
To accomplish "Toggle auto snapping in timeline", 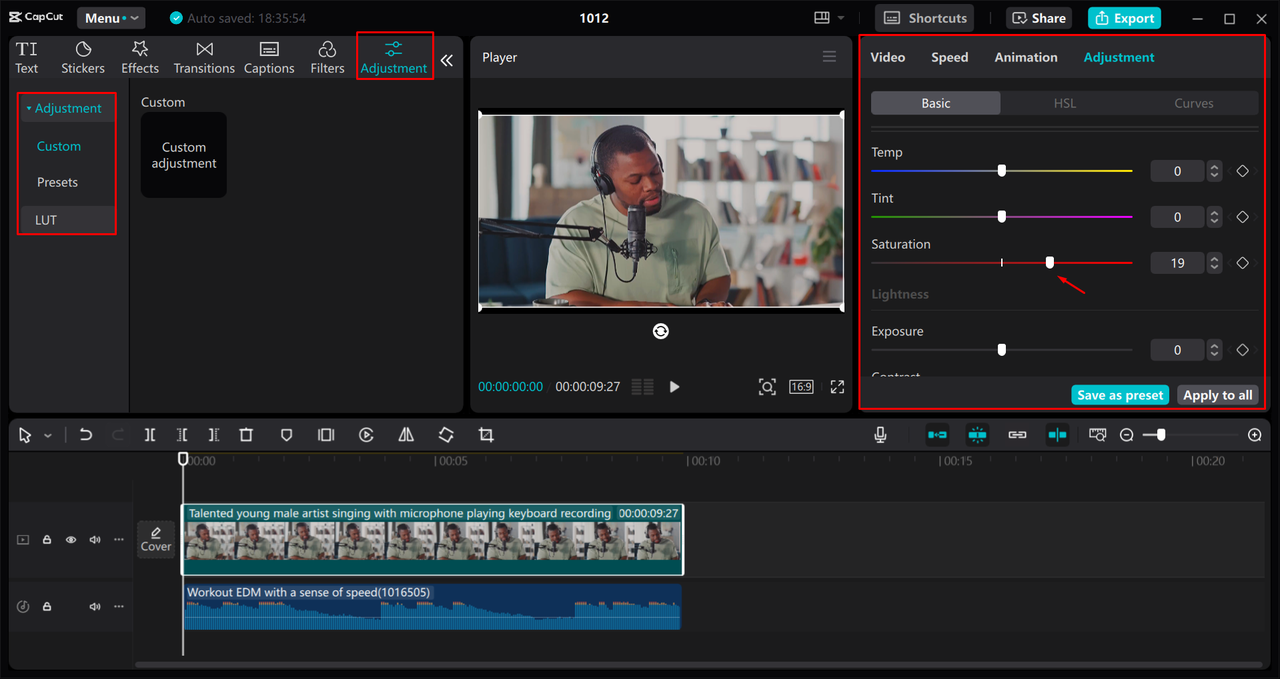I will (x=977, y=435).
